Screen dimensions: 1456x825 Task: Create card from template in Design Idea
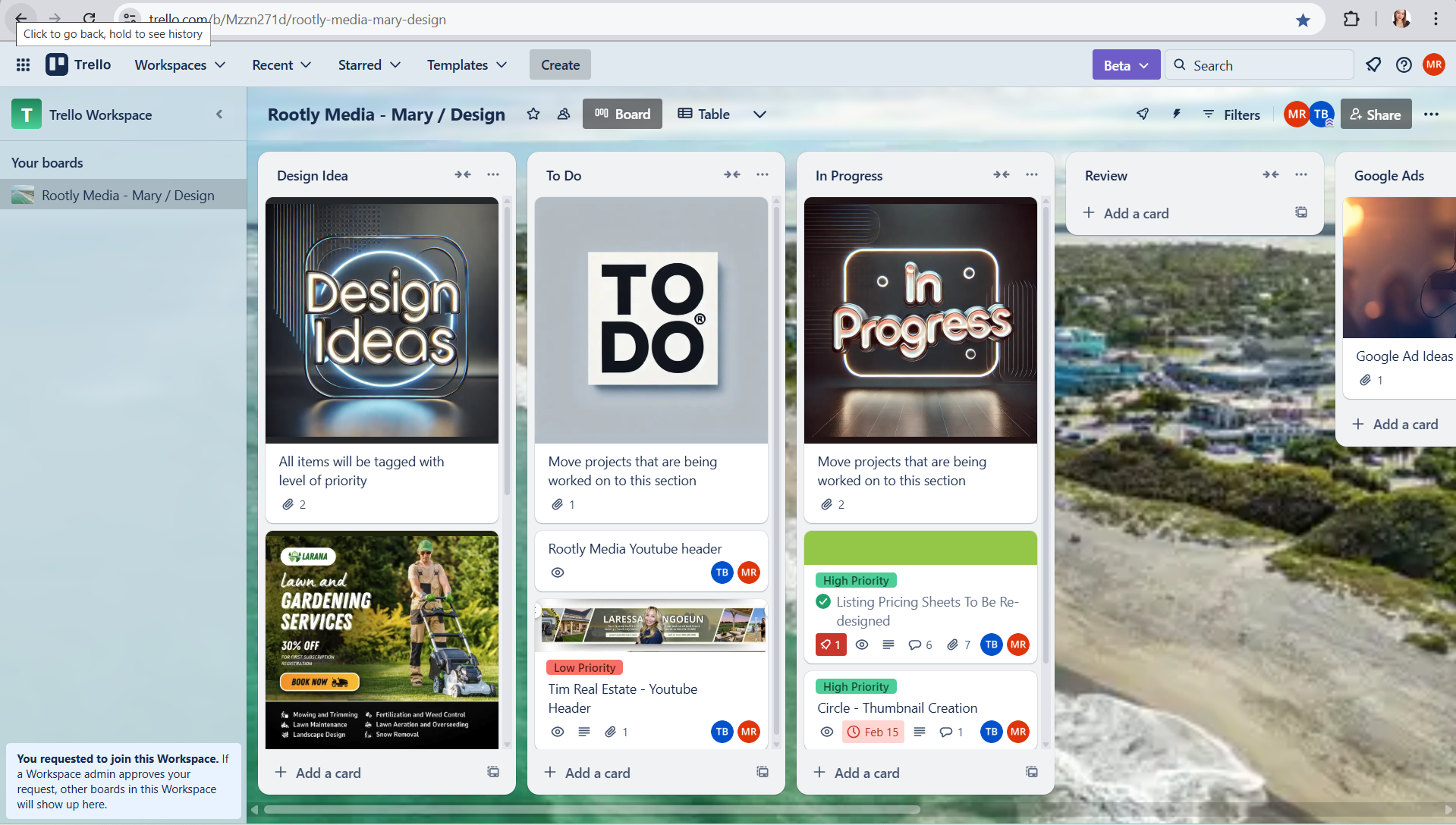[x=493, y=773]
